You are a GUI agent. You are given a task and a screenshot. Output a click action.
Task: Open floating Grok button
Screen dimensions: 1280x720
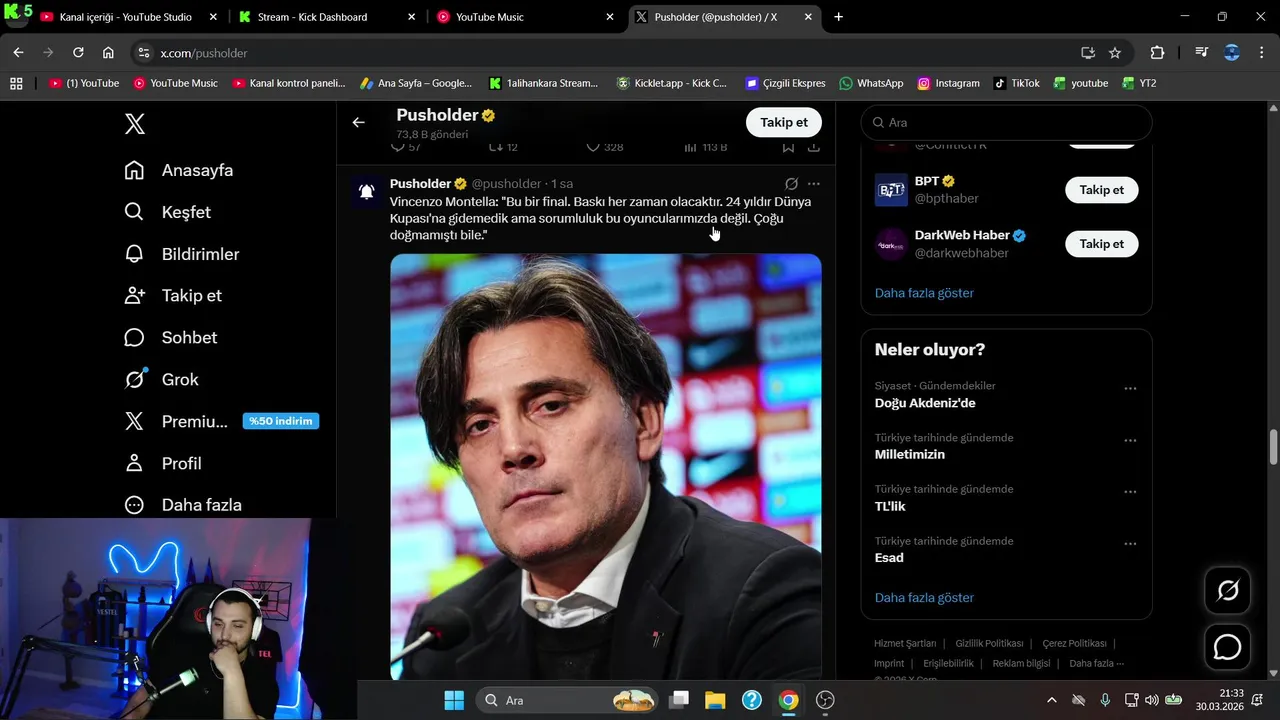click(x=1227, y=591)
